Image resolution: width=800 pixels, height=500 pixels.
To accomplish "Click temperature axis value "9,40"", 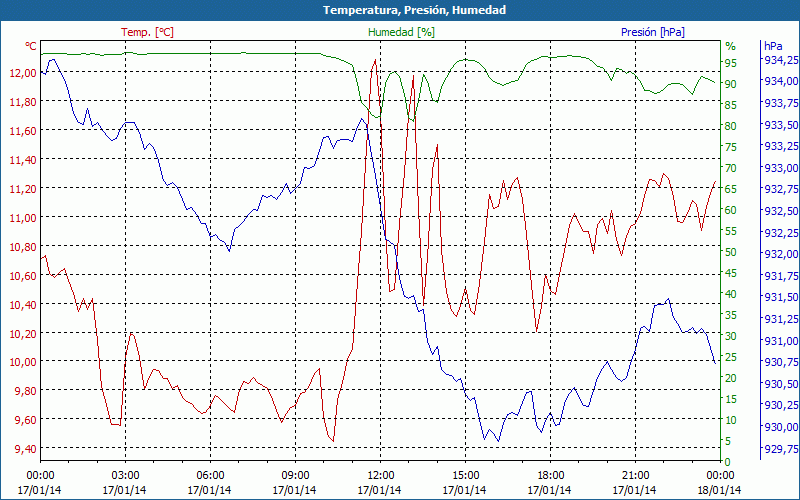I will click(x=26, y=449).
